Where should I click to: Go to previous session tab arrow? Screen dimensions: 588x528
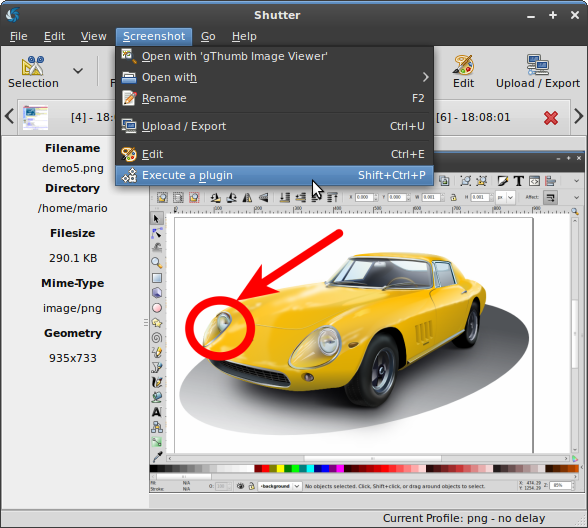click(9, 117)
